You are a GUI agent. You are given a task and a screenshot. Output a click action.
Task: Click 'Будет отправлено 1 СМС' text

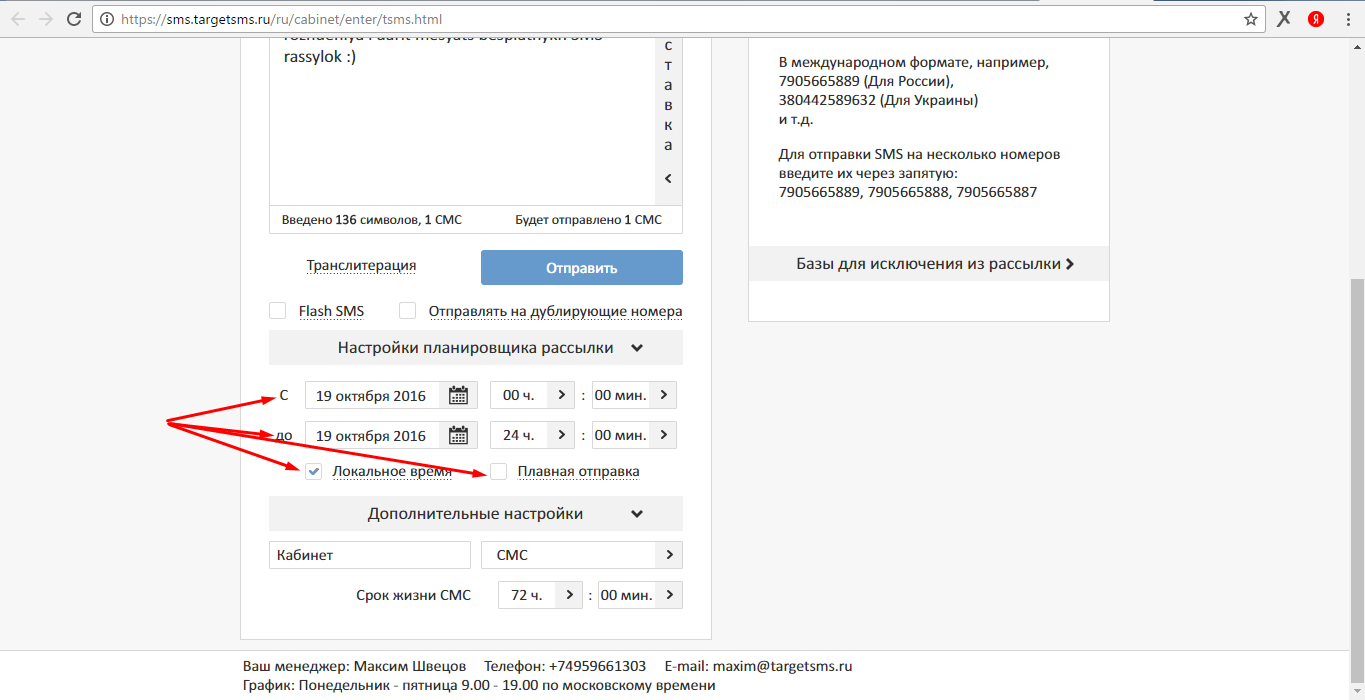[x=588, y=220]
